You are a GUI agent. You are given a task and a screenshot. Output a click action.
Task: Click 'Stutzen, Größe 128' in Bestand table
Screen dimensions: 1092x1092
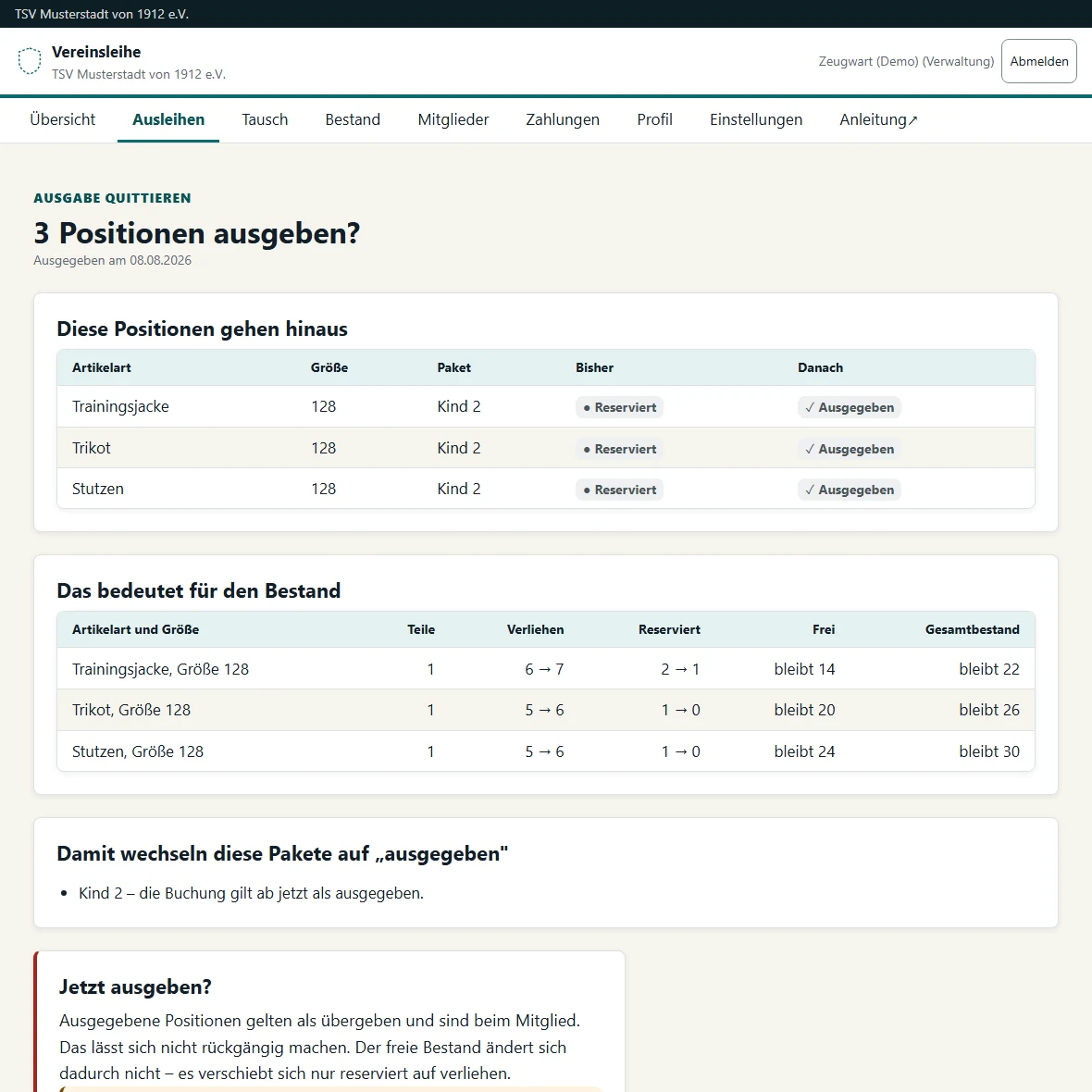(138, 751)
